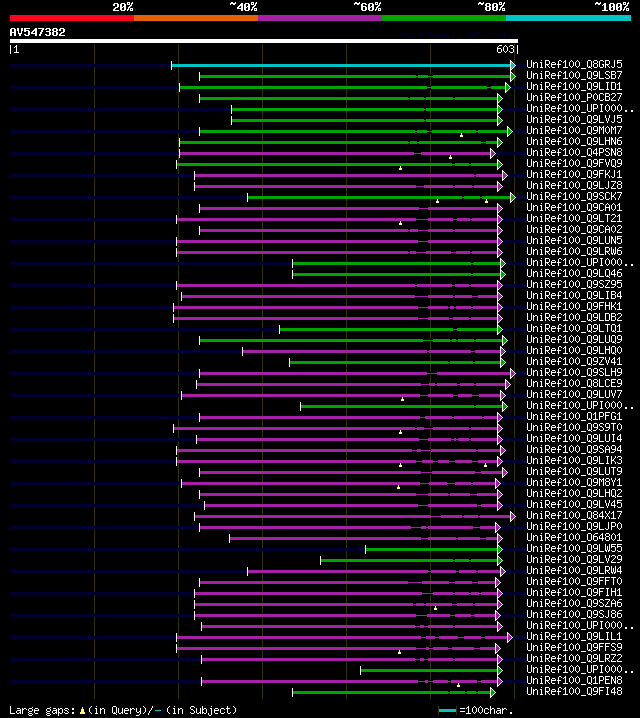640x718 pixels.
Task: Select the UniRef100_Q9LJZ8 label
Action: coord(574,185)
